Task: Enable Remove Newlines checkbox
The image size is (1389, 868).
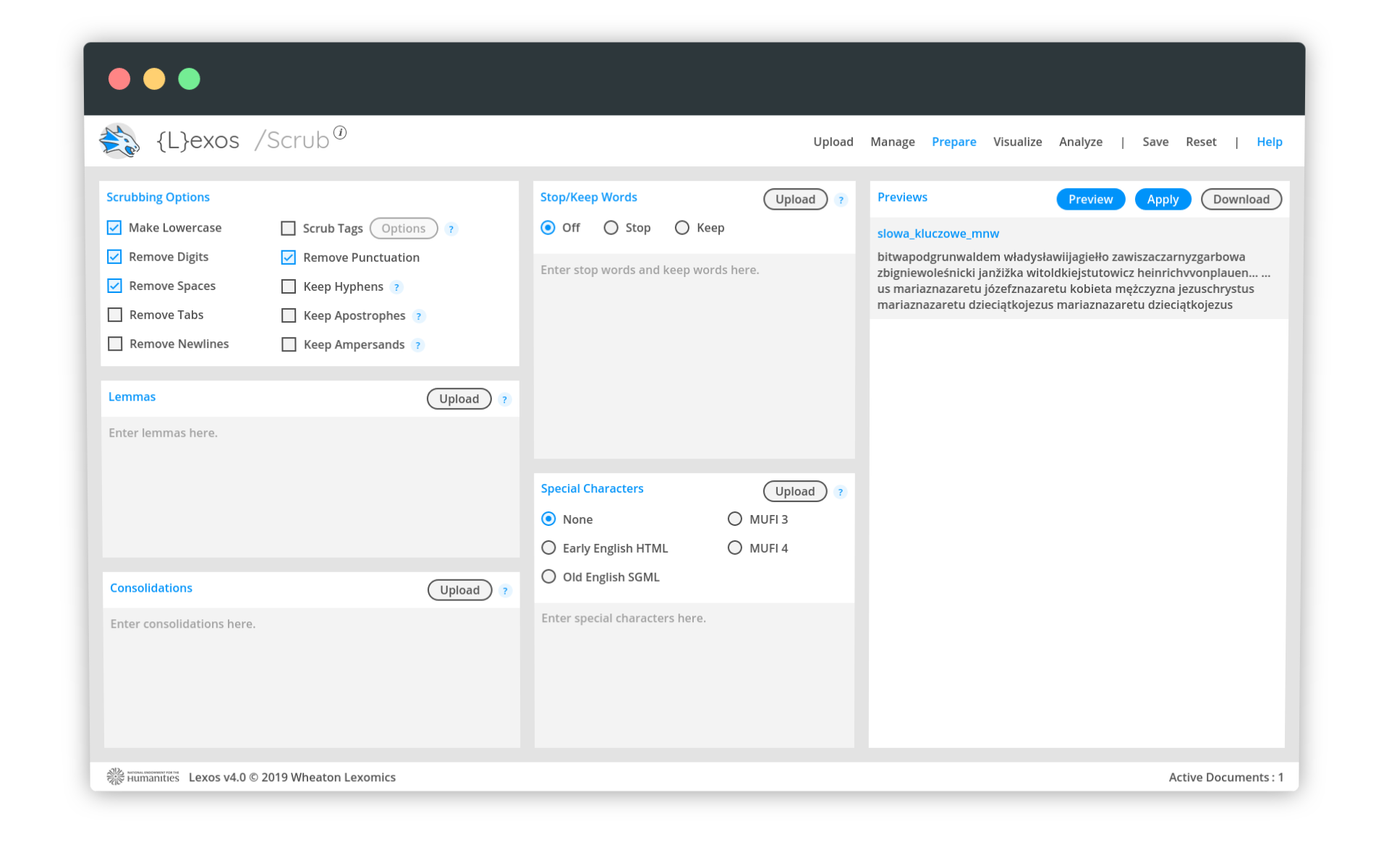Action: point(114,344)
